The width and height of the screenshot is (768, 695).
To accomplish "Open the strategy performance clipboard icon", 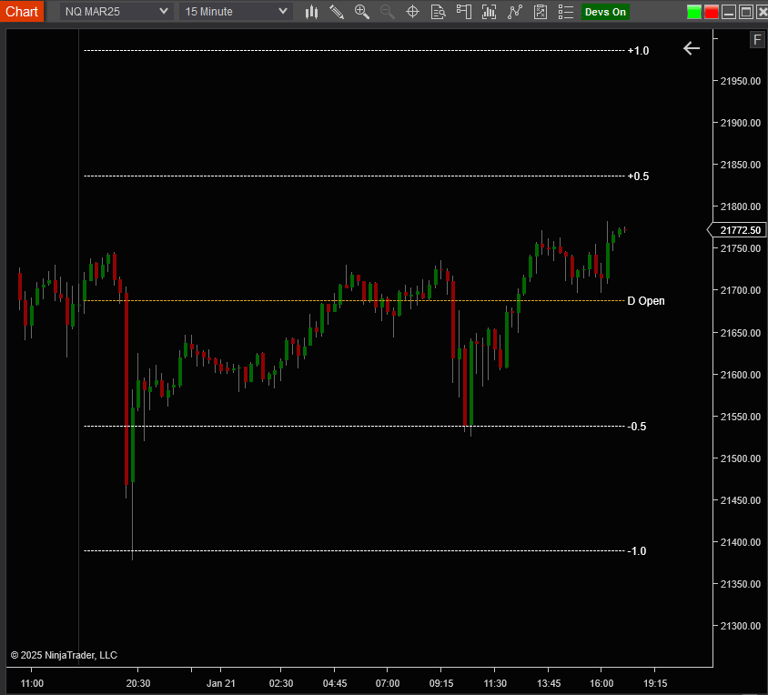I will [540, 12].
